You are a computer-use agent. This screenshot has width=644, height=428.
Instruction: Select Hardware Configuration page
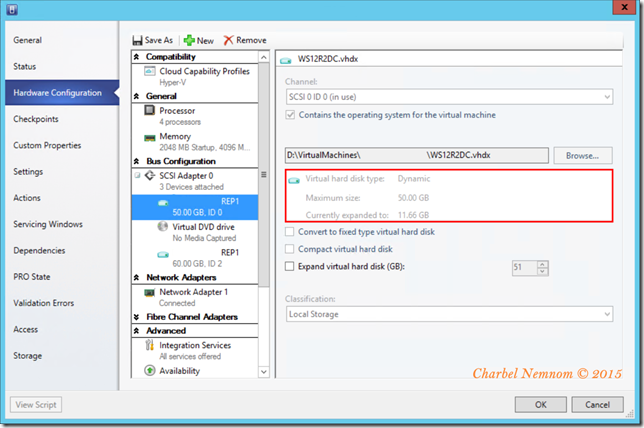pyautogui.click(x=62, y=93)
